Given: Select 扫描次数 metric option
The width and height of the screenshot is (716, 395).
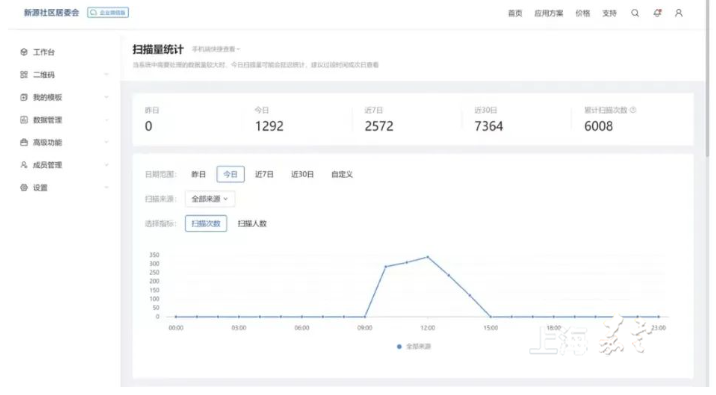Looking at the screenshot, I should pos(206,223).
